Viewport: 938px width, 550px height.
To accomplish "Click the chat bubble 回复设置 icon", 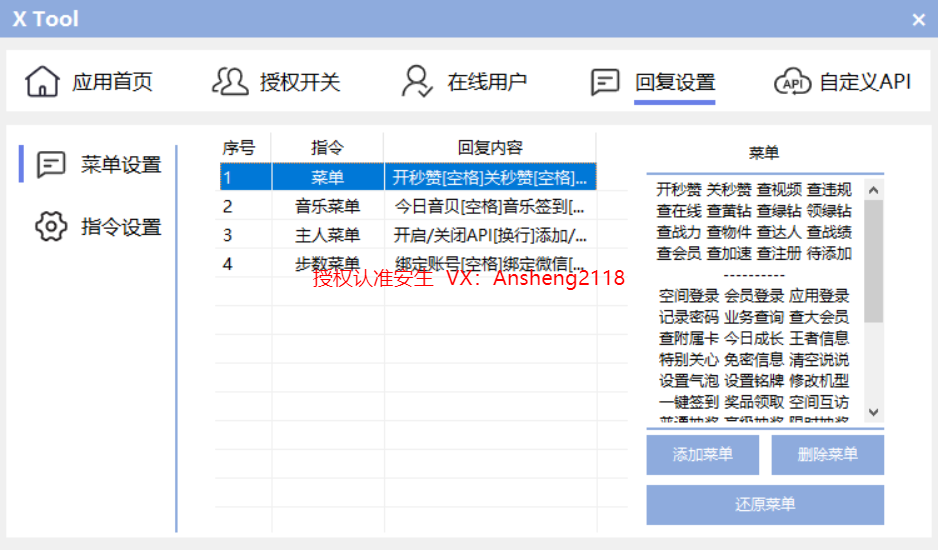I will click(x=605, y=82).
